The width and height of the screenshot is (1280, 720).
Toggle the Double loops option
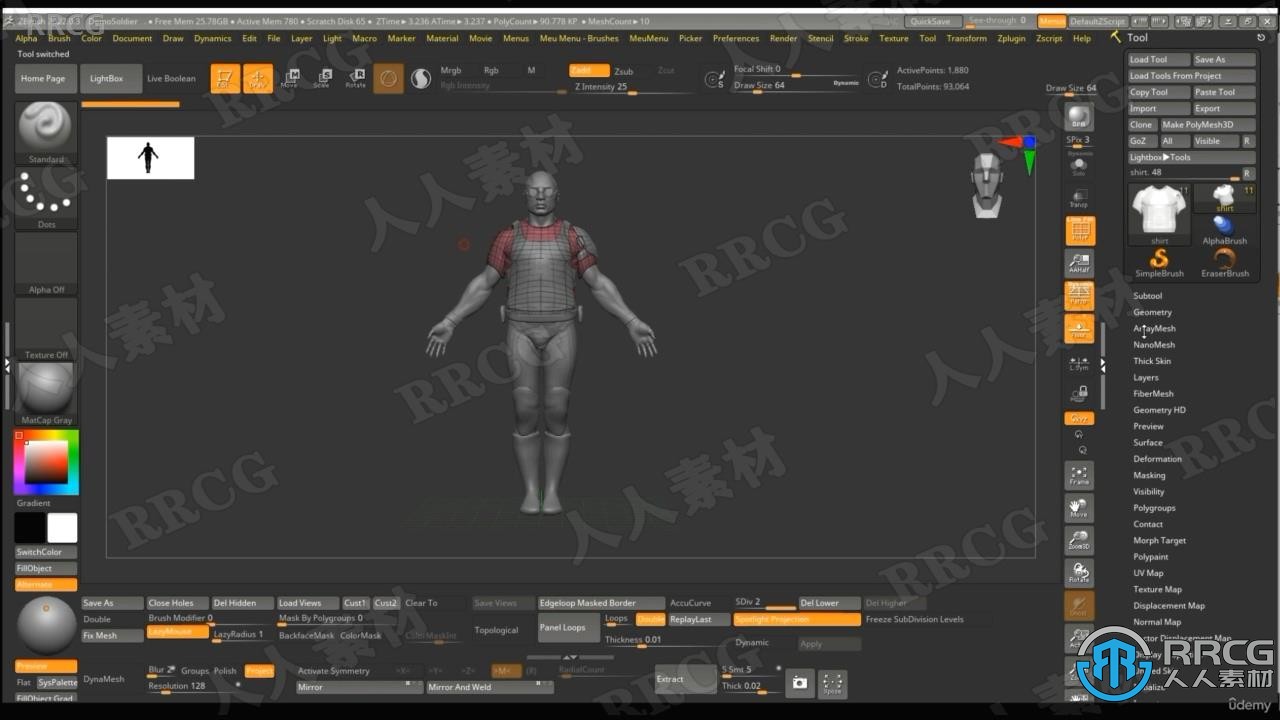[x=650, y=619]
